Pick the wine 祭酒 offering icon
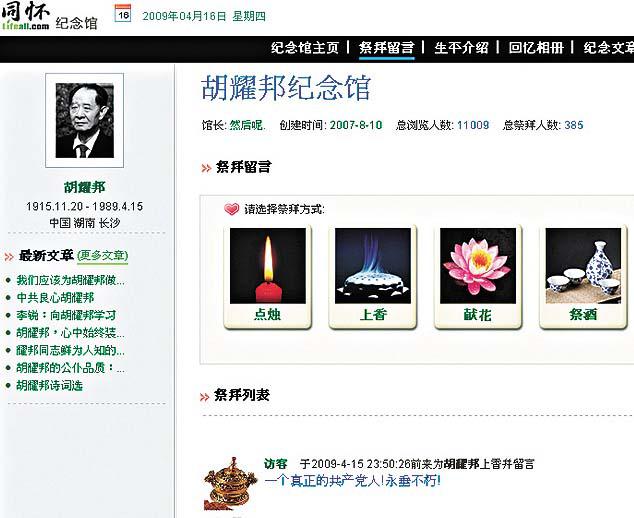This screenshot has height=518, width=634. click(x=583, y=277)
